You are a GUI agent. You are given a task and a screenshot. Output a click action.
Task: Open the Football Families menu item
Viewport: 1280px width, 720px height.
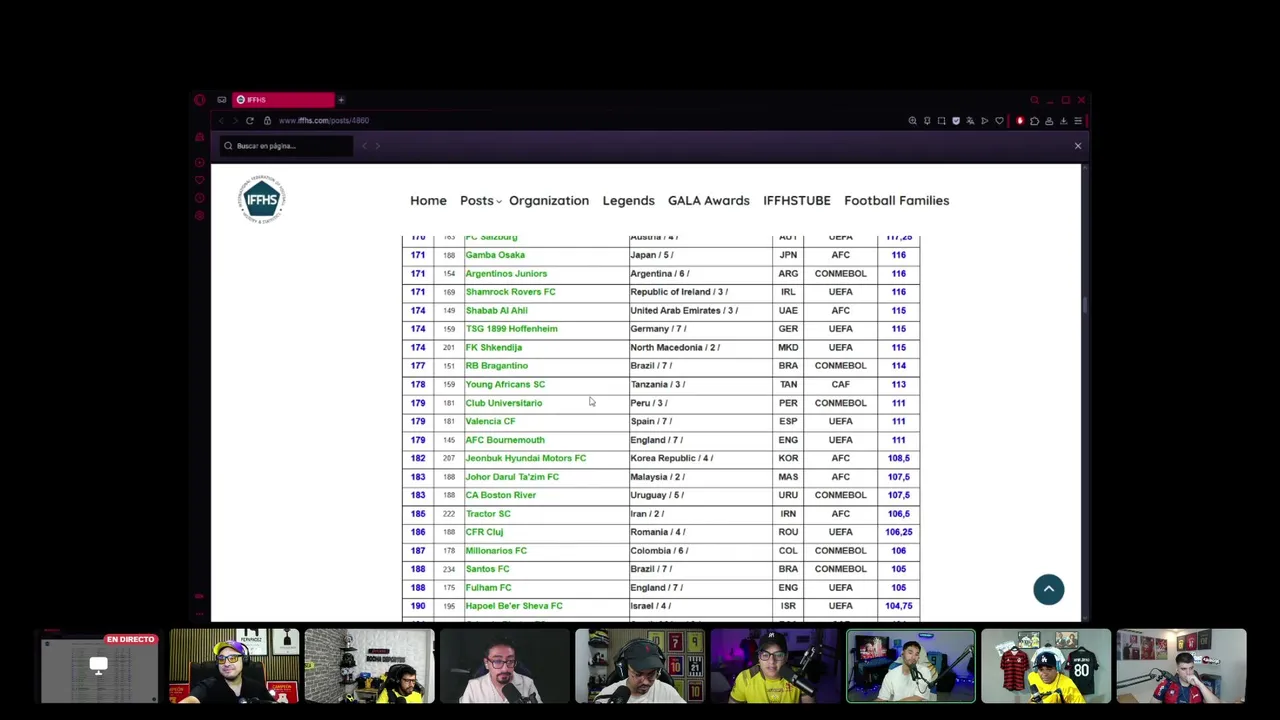[x=896, y=200]
